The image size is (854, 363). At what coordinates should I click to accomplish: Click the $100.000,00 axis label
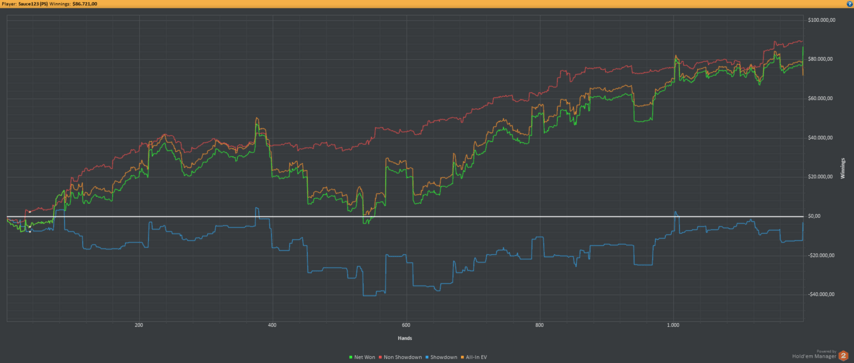[822, 20]
